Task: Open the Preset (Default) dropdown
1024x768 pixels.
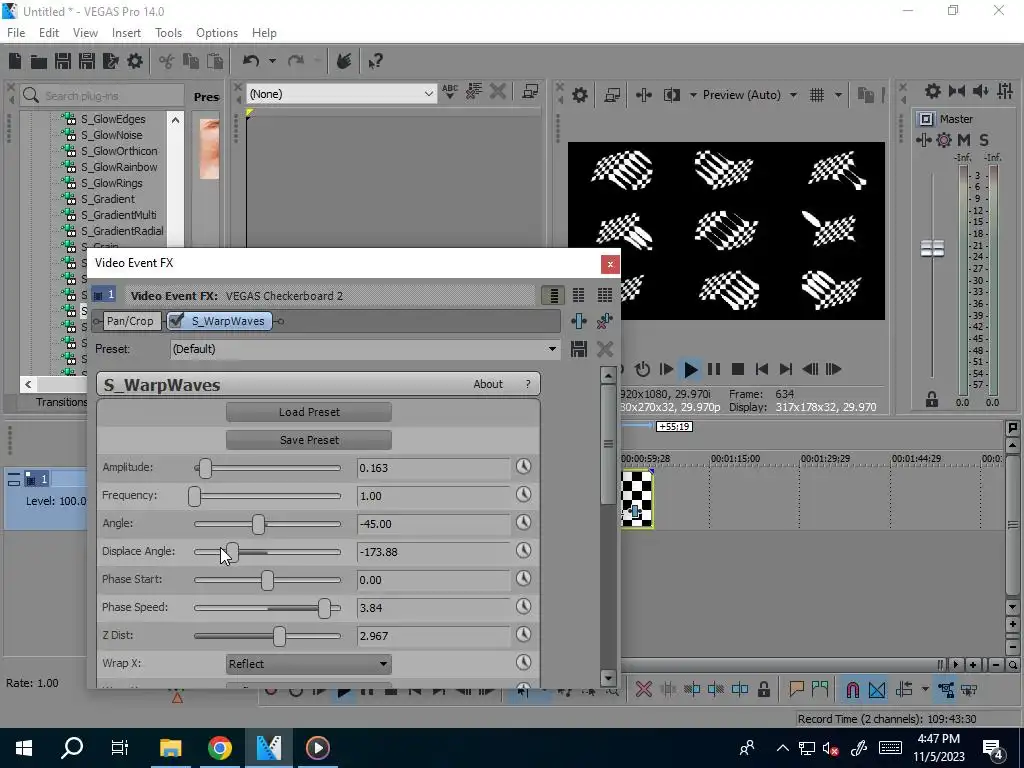Action: 364,349
